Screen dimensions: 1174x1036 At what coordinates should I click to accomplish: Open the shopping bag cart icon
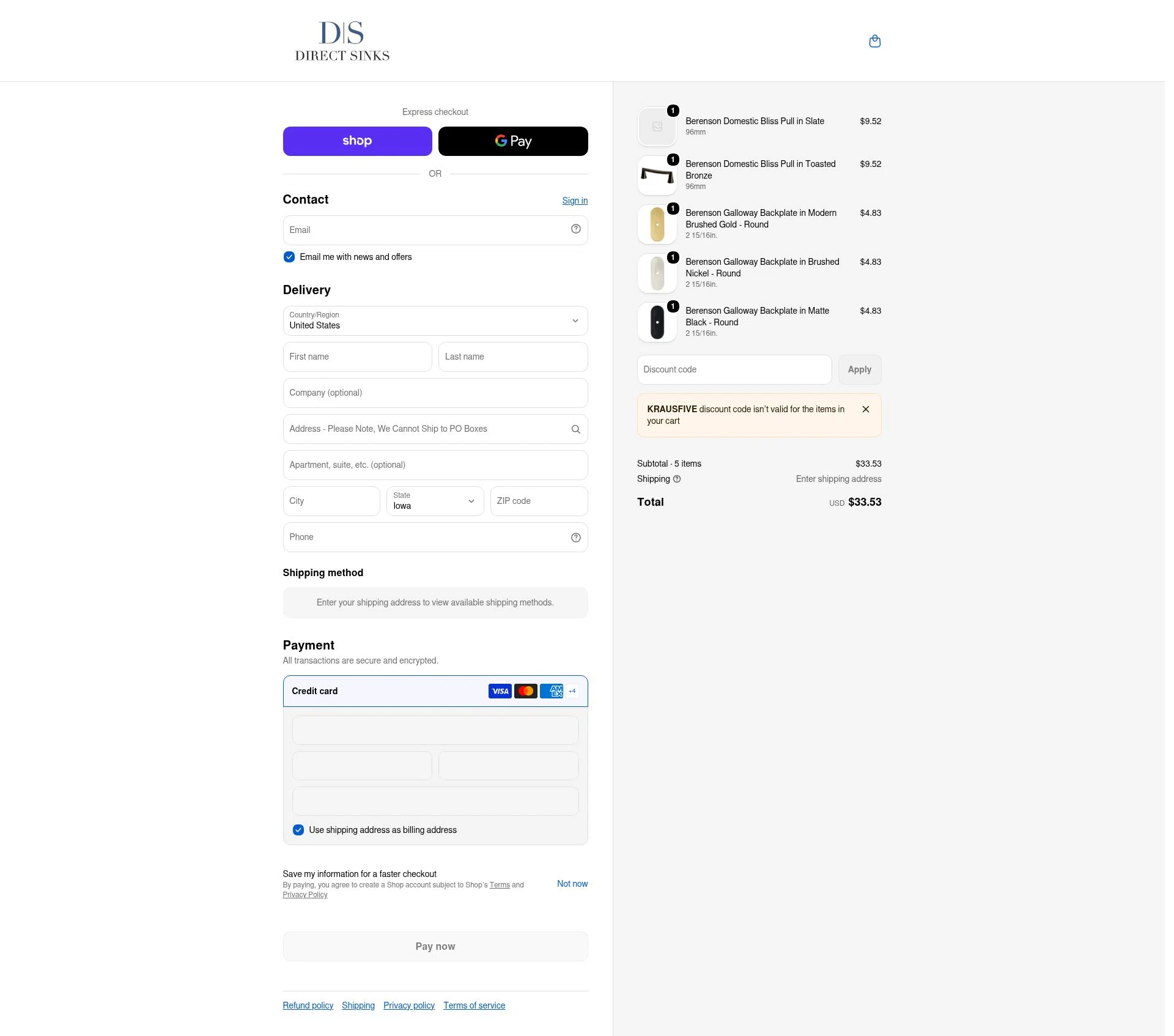874,41
